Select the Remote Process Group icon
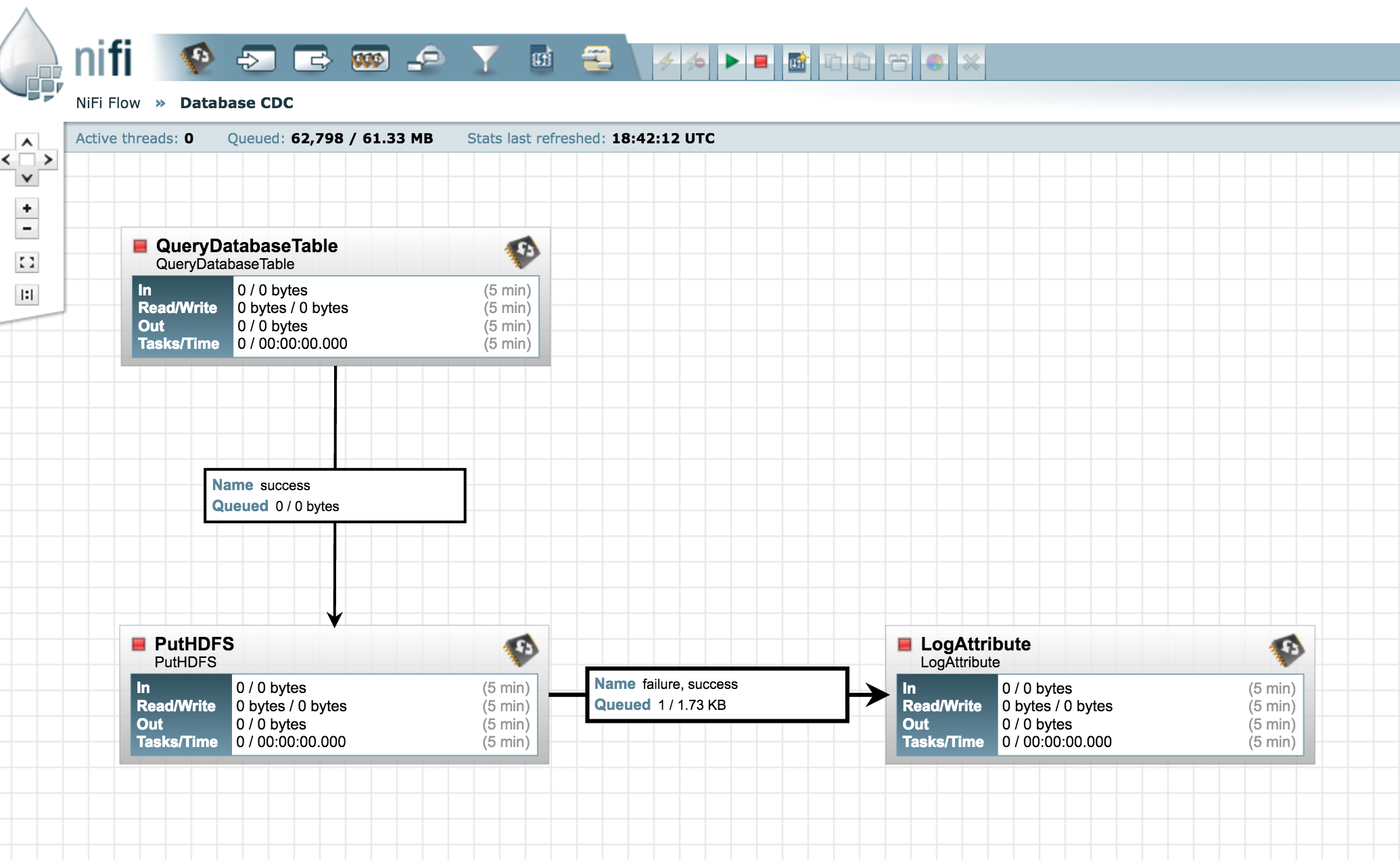Image resolution: width=1400 pixels, height=860 pixels. pos(425,60)
